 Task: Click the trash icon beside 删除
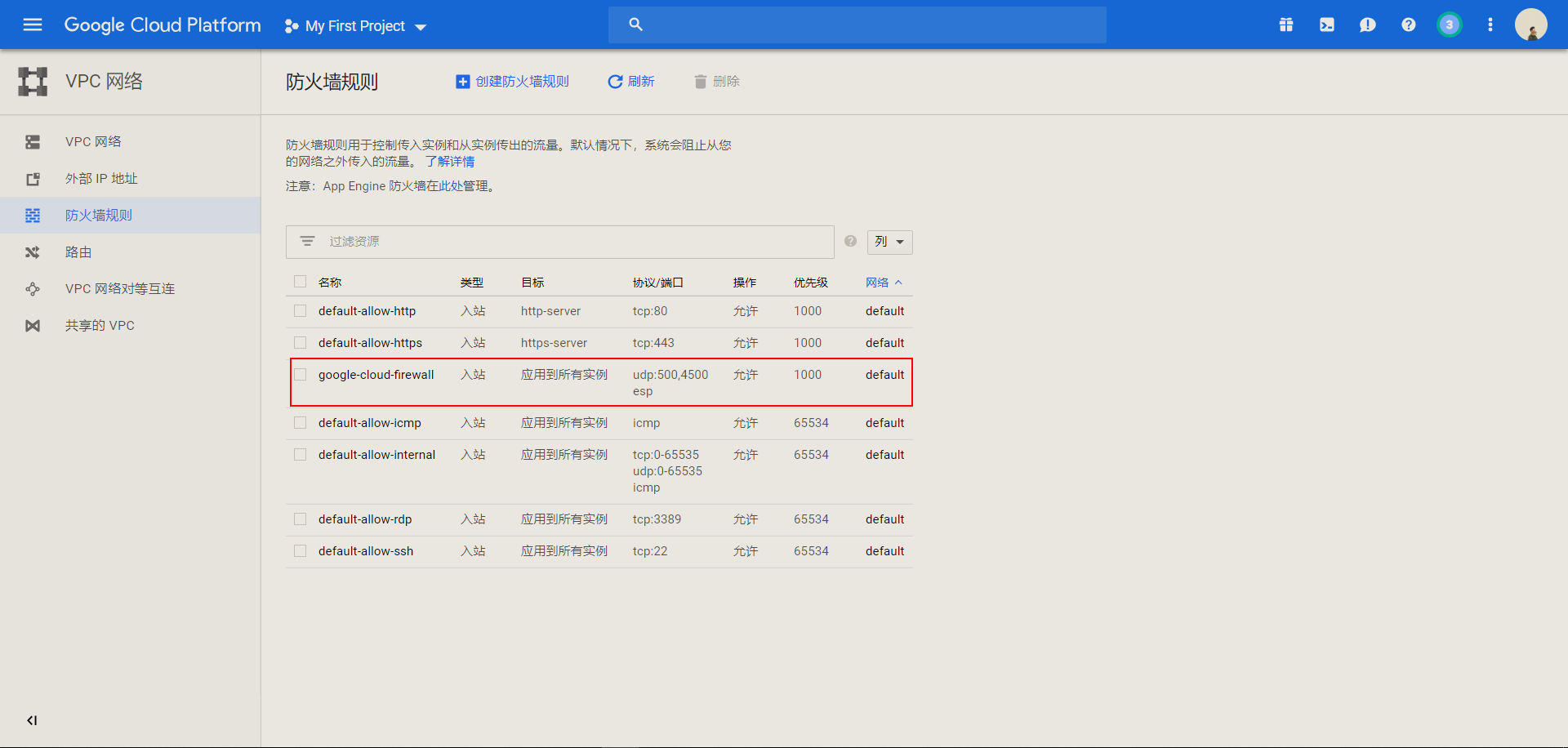pyautogui.click(x=700, y=82)
